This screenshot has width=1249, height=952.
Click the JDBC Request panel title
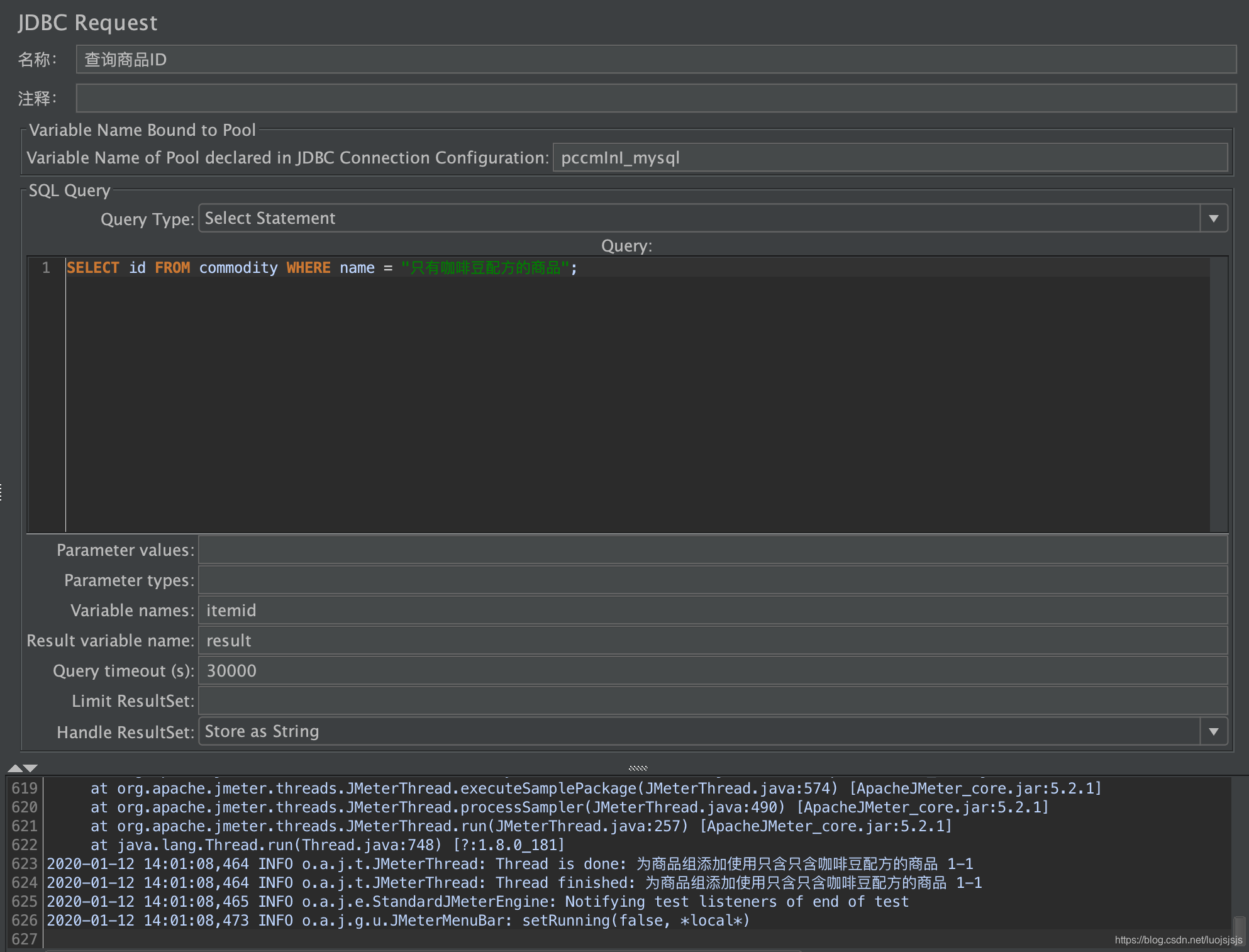click(x=87, y=23)
